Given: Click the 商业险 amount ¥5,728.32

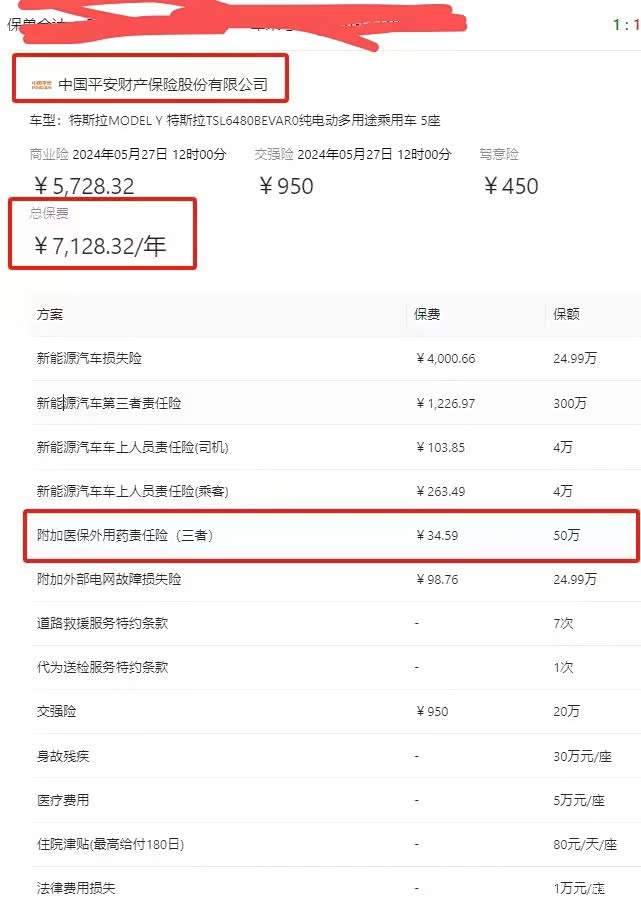Looking at the screenshot, I should coord(84,186).
